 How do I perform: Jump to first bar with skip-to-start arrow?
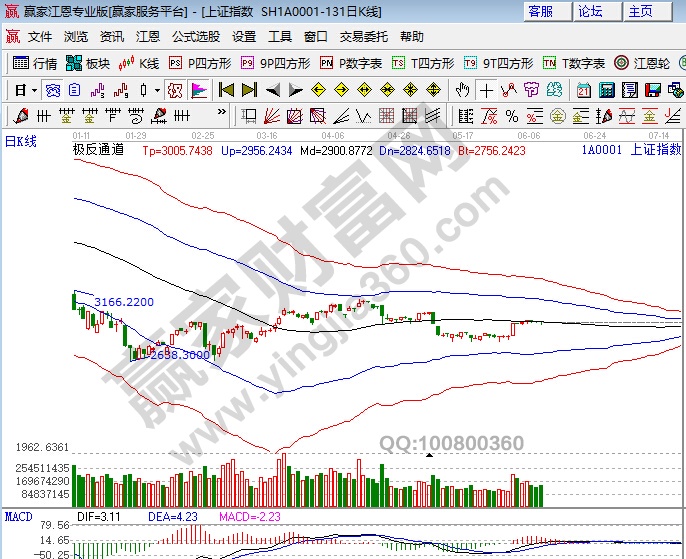point(226,90)
